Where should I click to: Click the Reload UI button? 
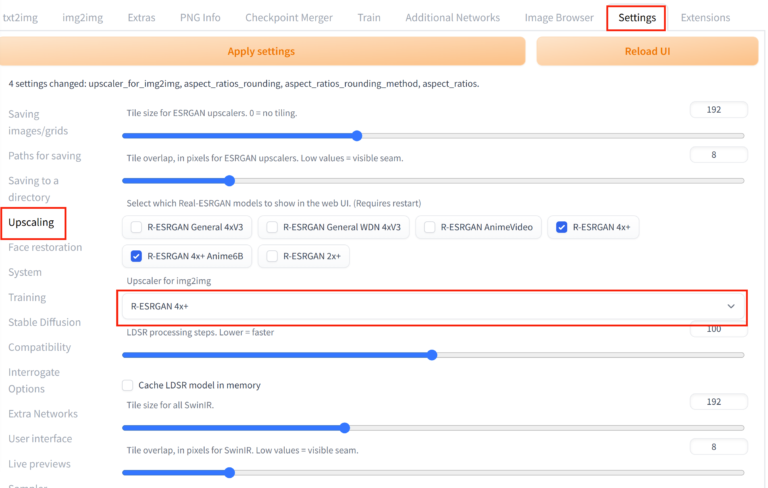(647, 51)
